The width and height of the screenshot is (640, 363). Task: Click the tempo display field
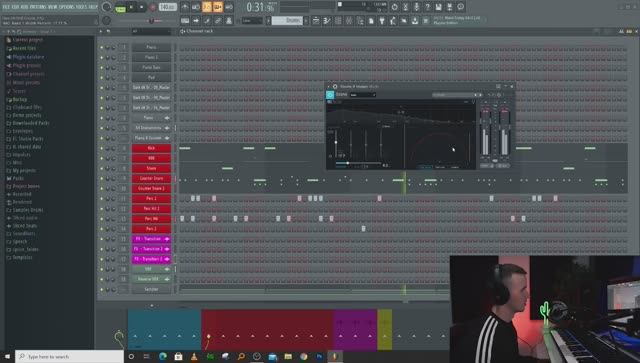(x=167, y=7)
